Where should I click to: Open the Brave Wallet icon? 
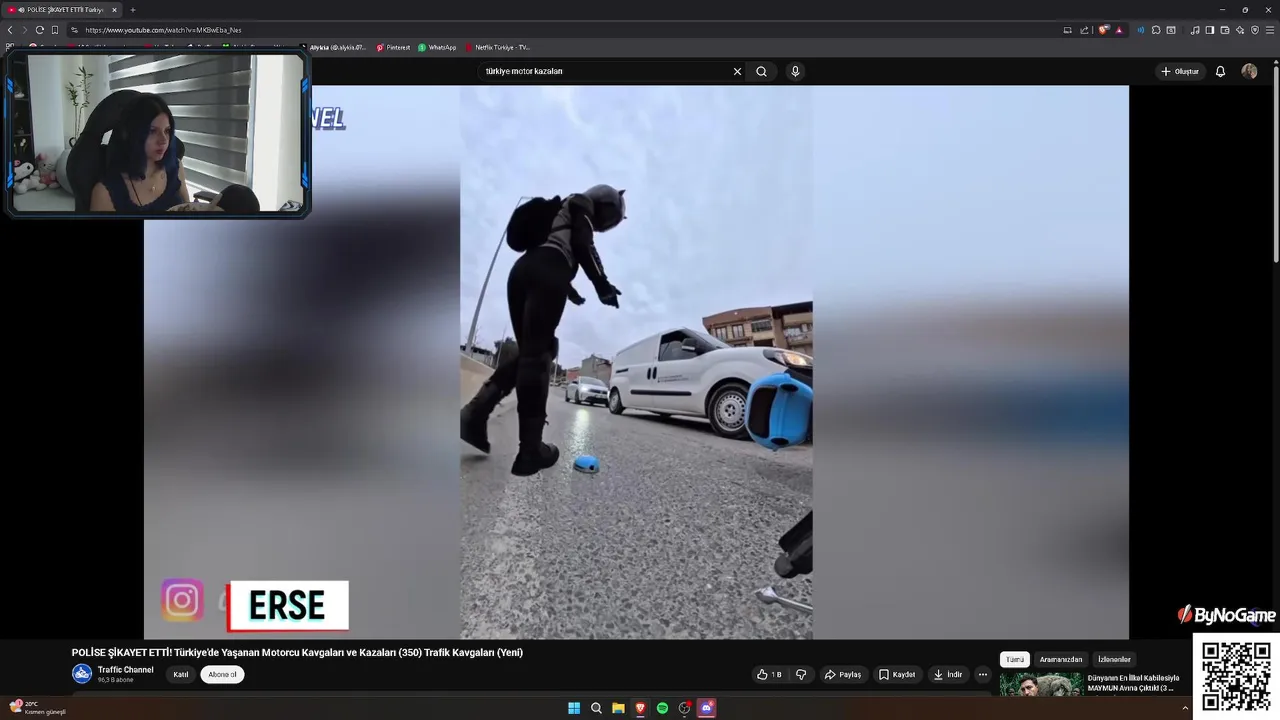(1225, 30)
